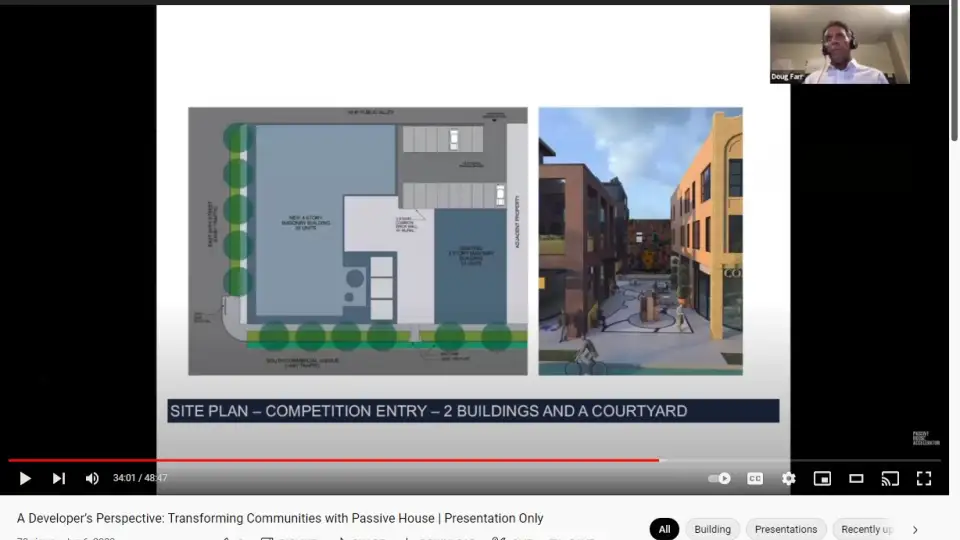
Task: Turn on closed captions
Action: click(x=755, y=478)
